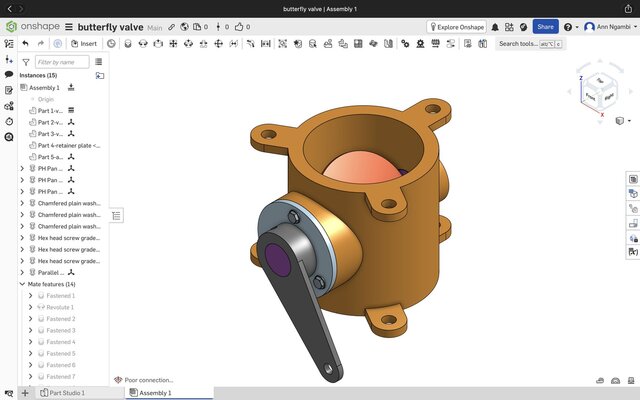Expand the Parallel instance row

(x=22, y=272)
